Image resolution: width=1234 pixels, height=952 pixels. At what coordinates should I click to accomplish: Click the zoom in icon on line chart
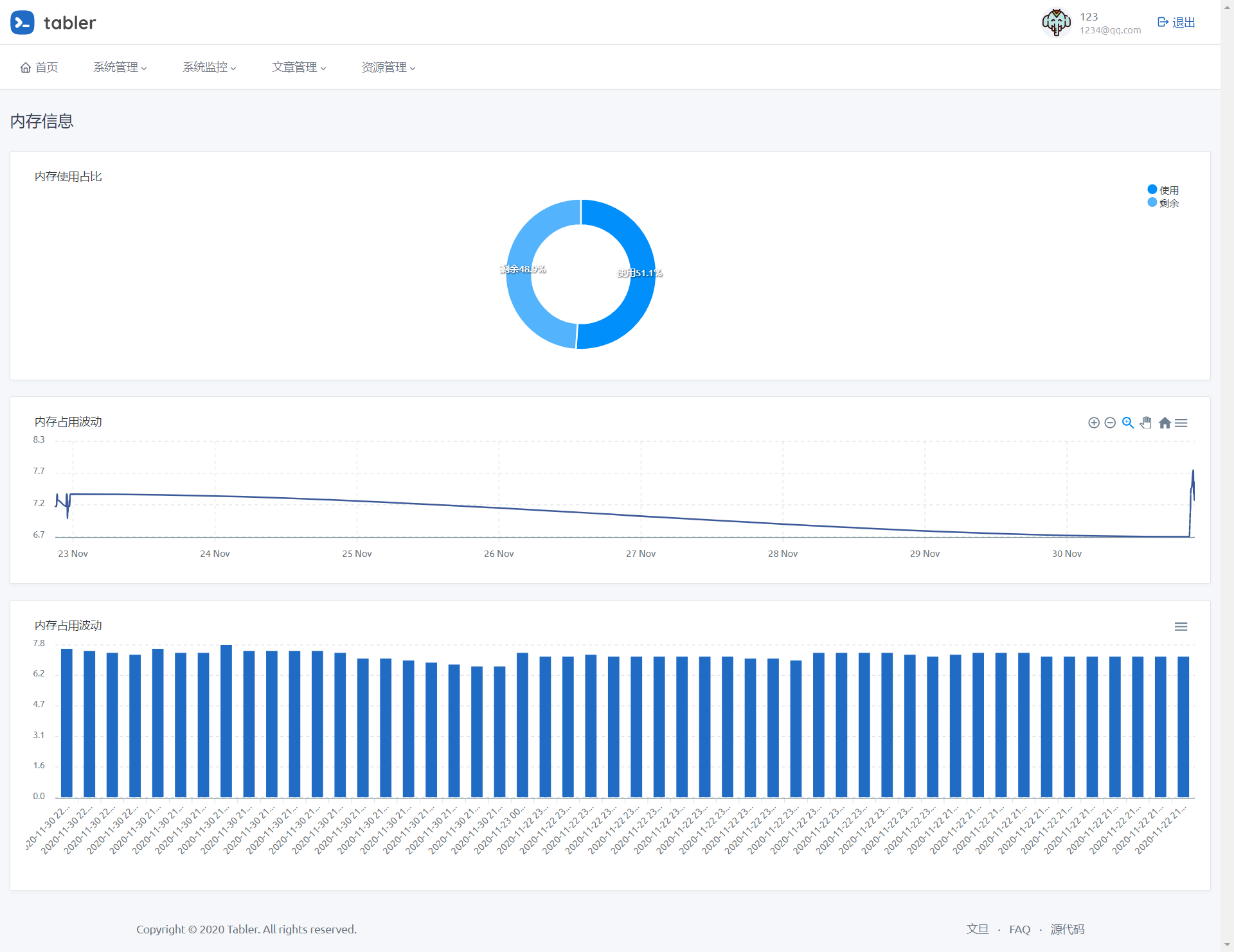[1093, 423]
